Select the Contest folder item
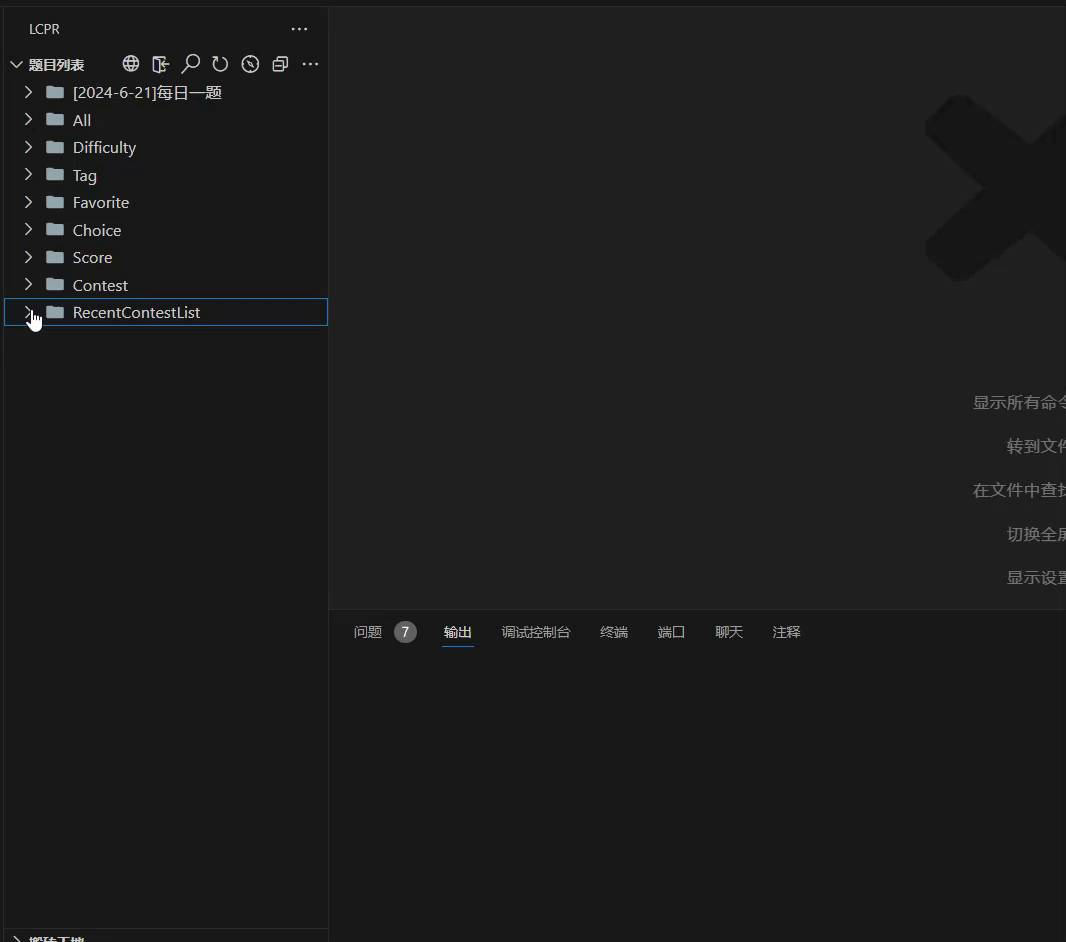 pos(100,285)
